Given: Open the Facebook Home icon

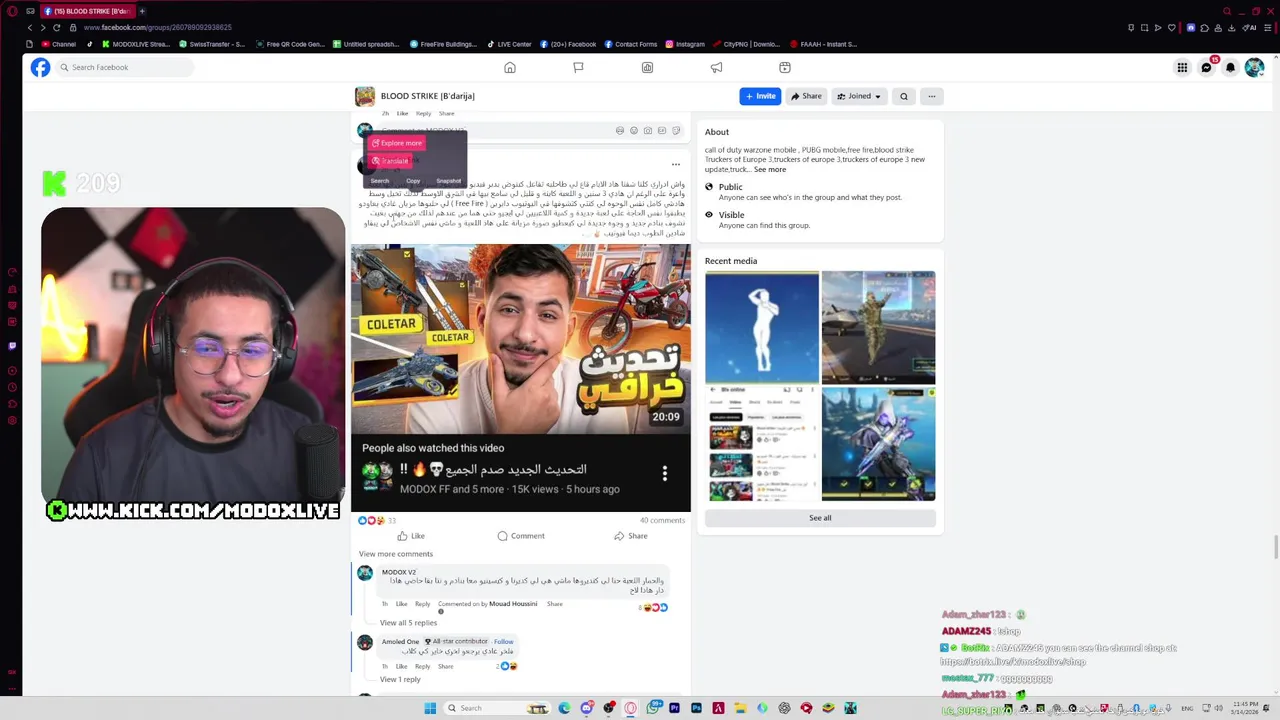Looking at the screenshot, I should pos(510,67).
